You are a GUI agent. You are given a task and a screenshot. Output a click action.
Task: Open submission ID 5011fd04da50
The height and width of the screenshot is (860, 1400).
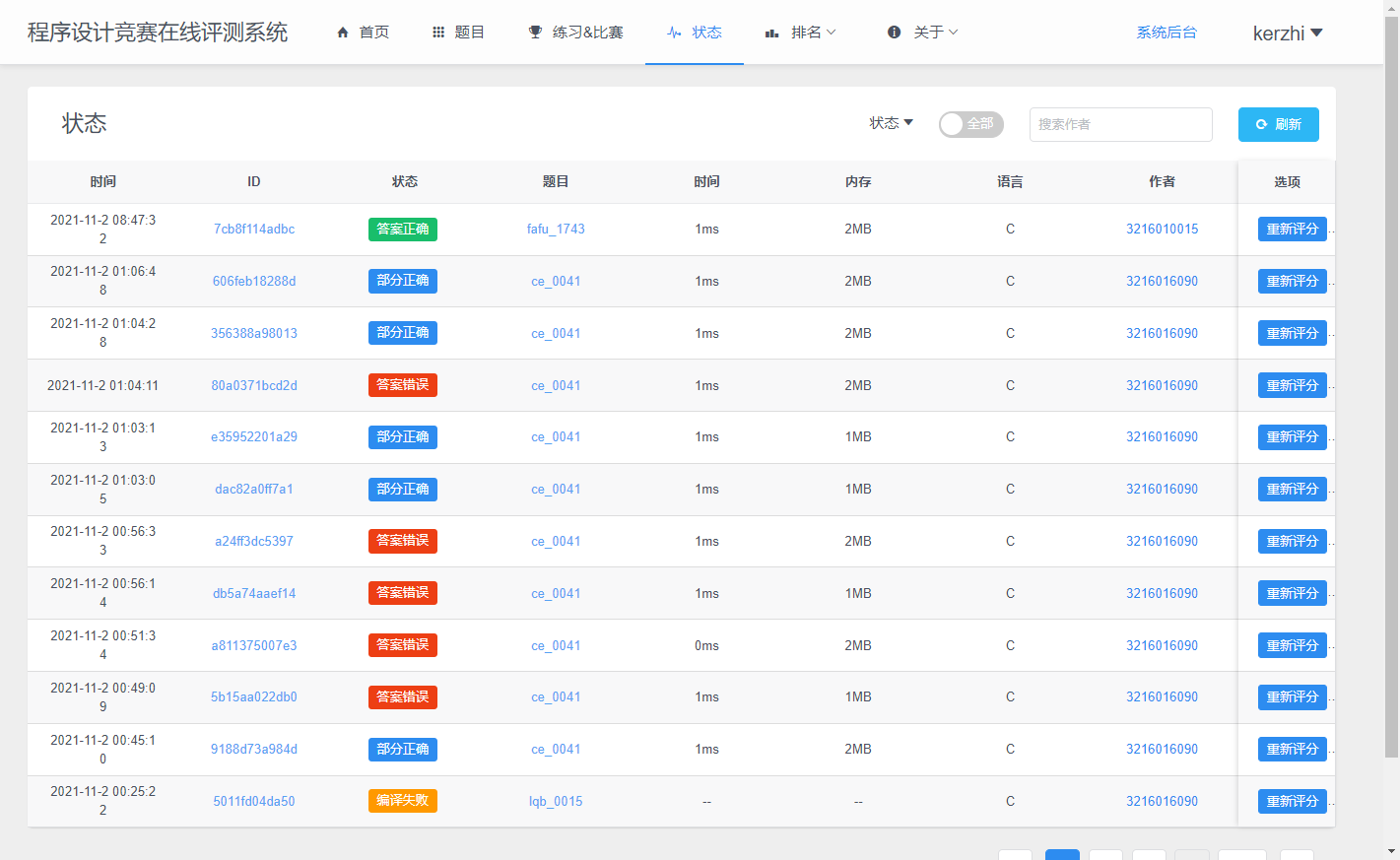tap(254, 801)
